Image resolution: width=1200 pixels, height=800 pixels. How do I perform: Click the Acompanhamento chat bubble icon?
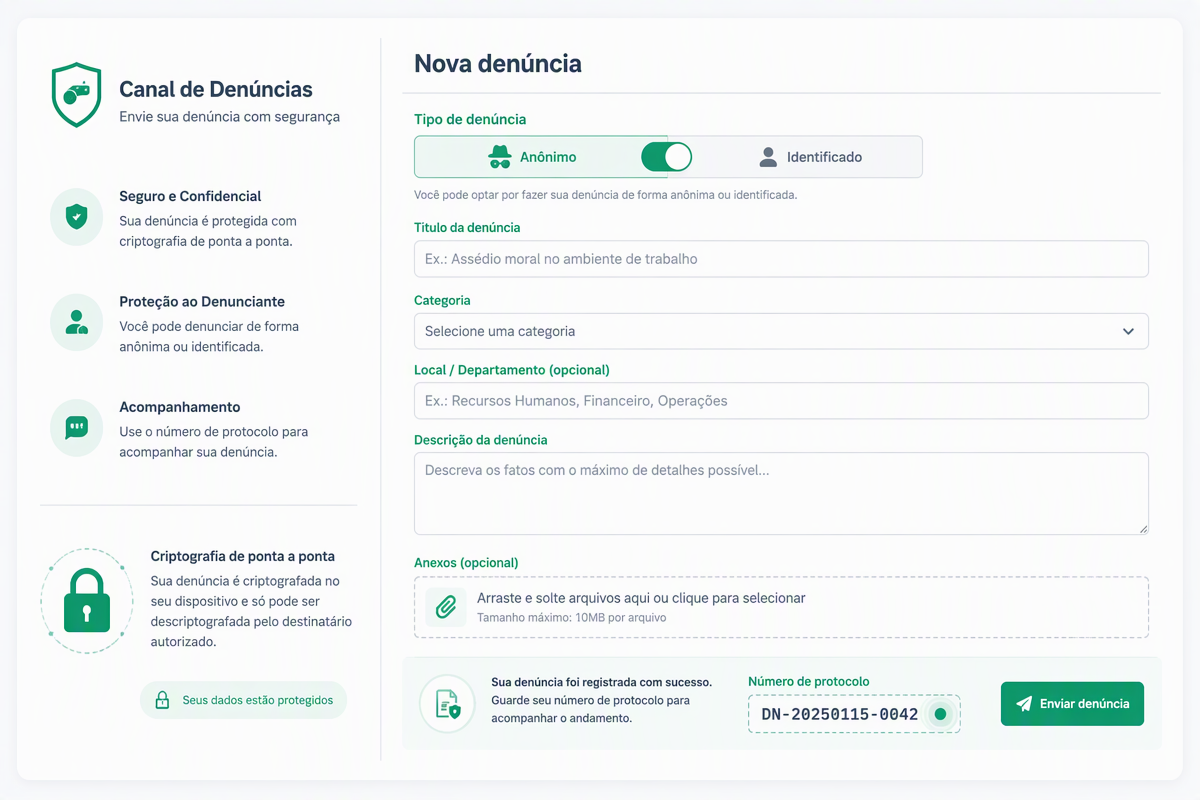point(76,428)
